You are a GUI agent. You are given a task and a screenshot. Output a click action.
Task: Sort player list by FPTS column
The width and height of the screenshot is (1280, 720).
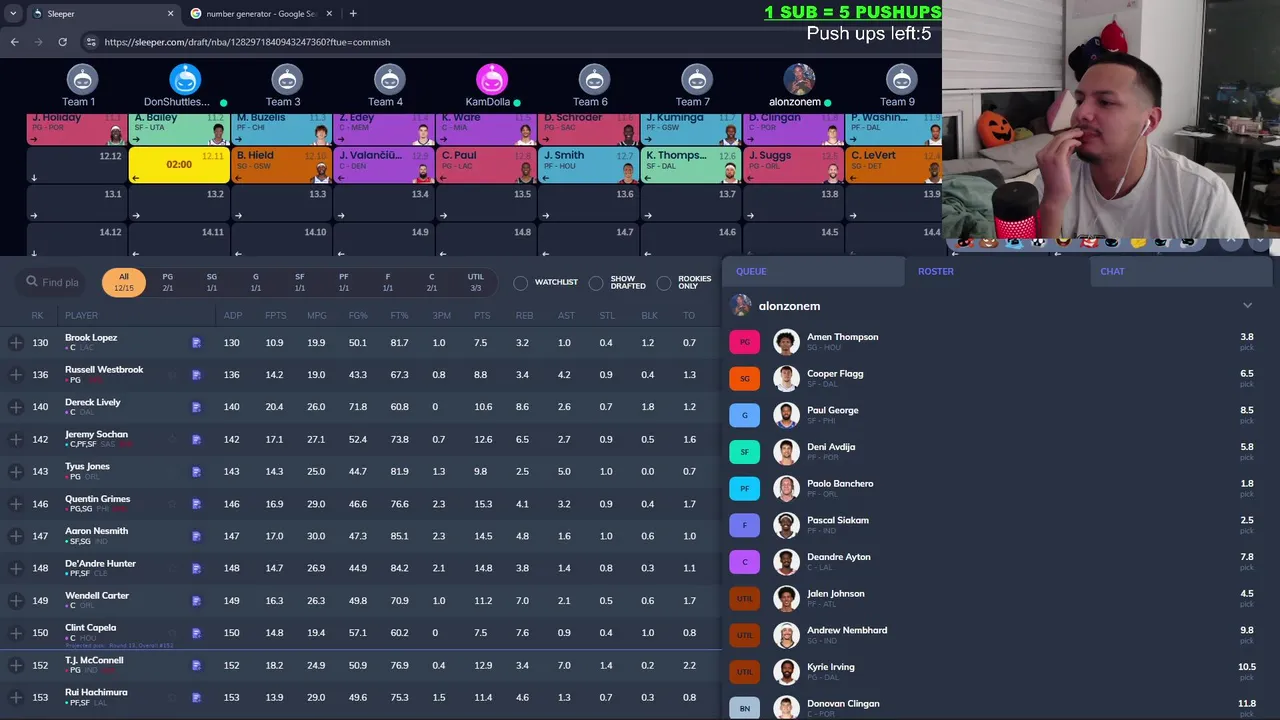pyautogui.click(x=275, y=315)
